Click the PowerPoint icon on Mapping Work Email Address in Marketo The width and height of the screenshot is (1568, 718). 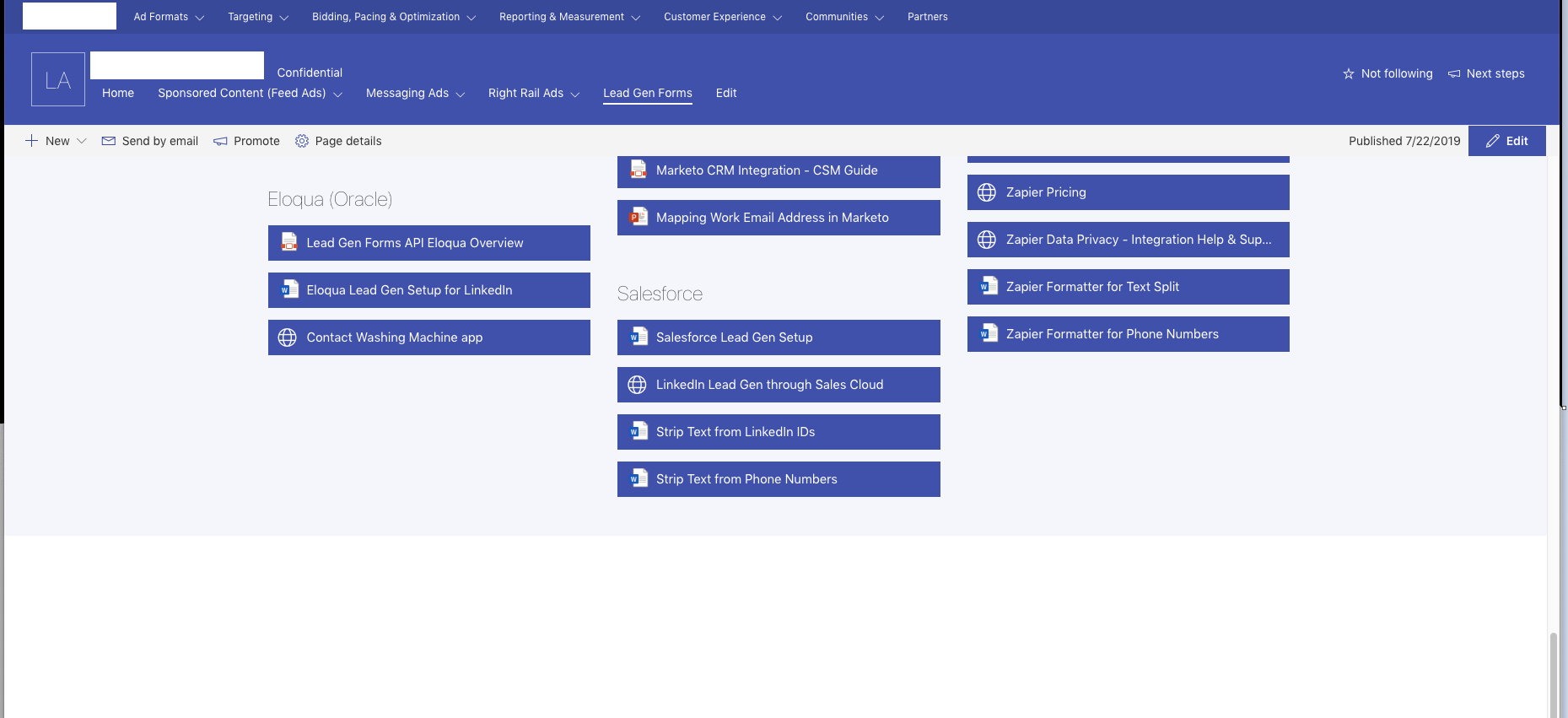click(x=639, y=217)
